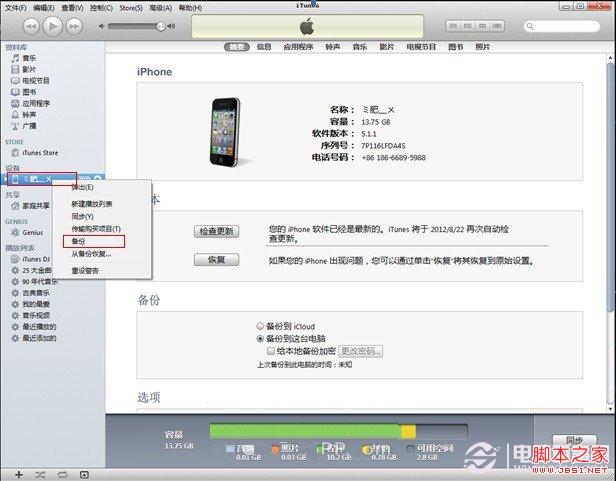The image size is (616, 481).
Task: Open the 控制(C) menu
Action: (x=101, y=7)
